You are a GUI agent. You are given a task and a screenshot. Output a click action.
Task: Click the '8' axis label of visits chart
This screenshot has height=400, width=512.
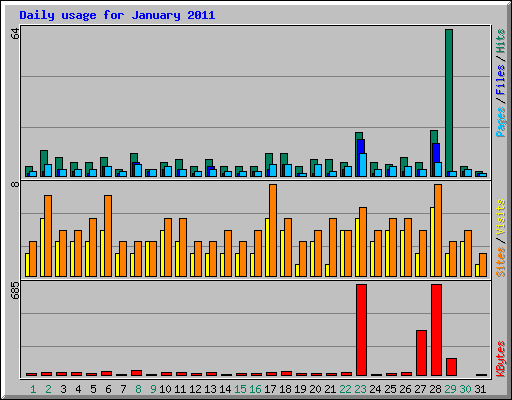(15, 184)
